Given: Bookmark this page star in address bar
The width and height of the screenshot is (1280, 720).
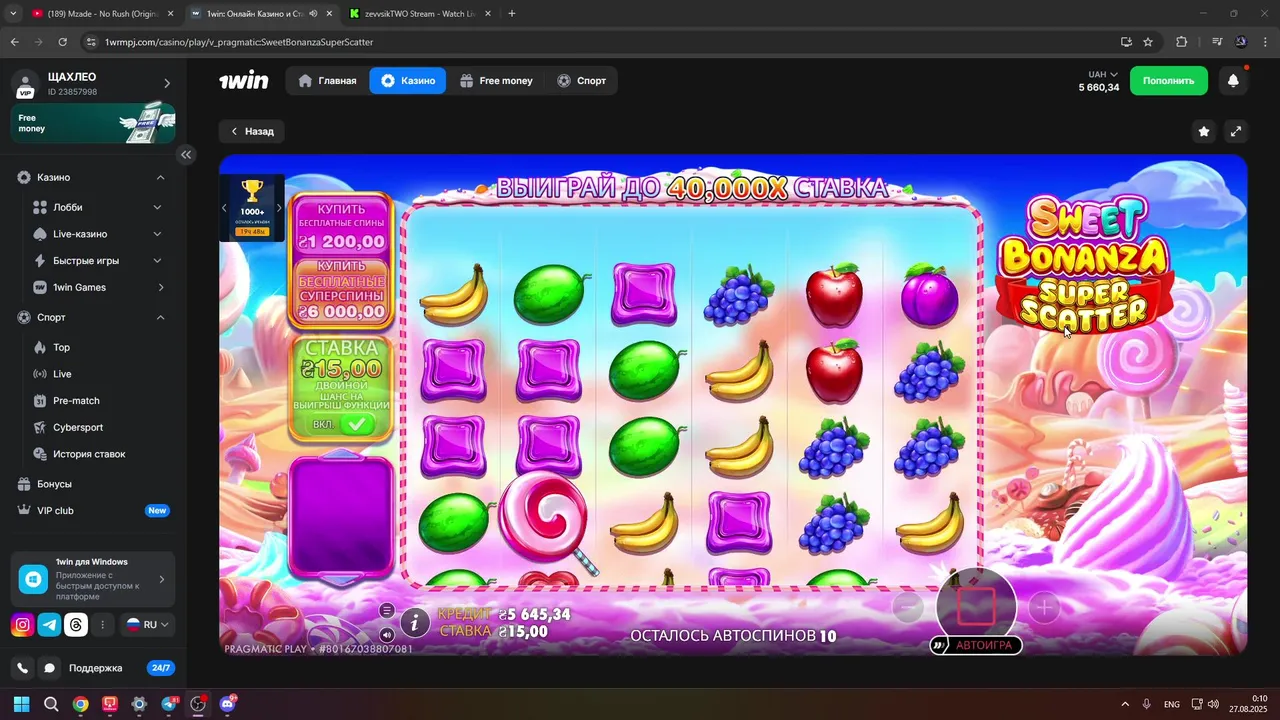Looking at the screenshot, I should [1148, 42].
